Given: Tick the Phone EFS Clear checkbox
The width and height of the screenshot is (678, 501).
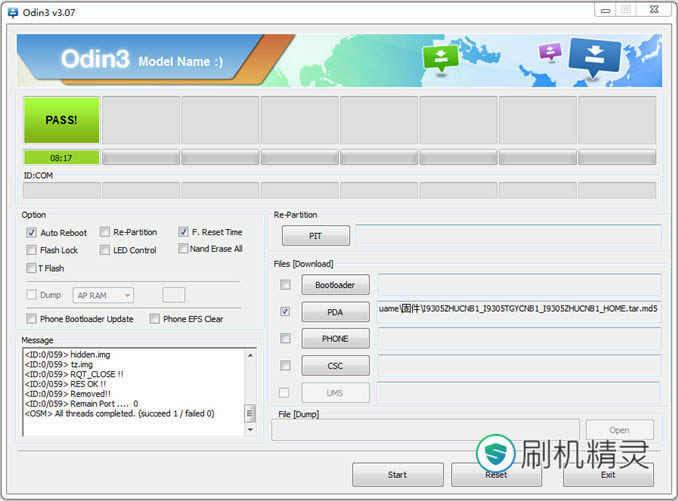Looking at the screenshot, I should (x=155, y=319).
